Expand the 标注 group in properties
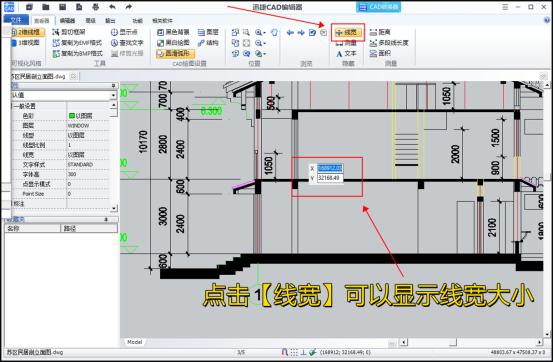Image resolution: width=554 pixels, height=362 pixels. [13, 204]
